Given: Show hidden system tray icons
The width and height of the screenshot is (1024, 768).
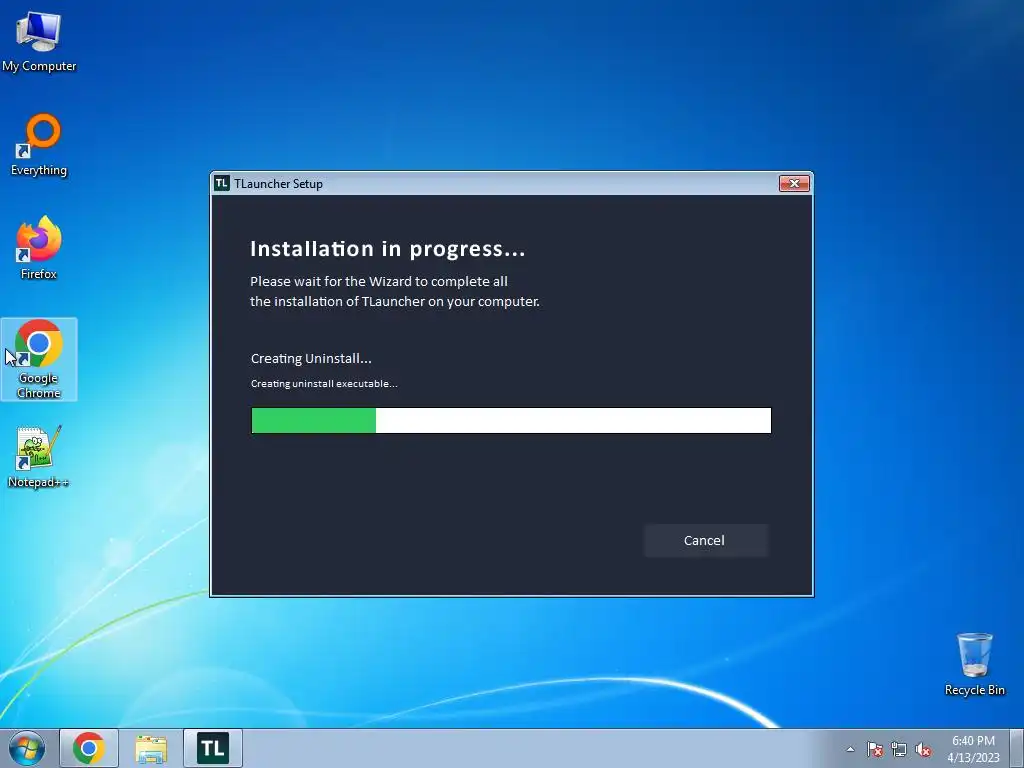Looking at the screenshot, I should tap(850, 749).
